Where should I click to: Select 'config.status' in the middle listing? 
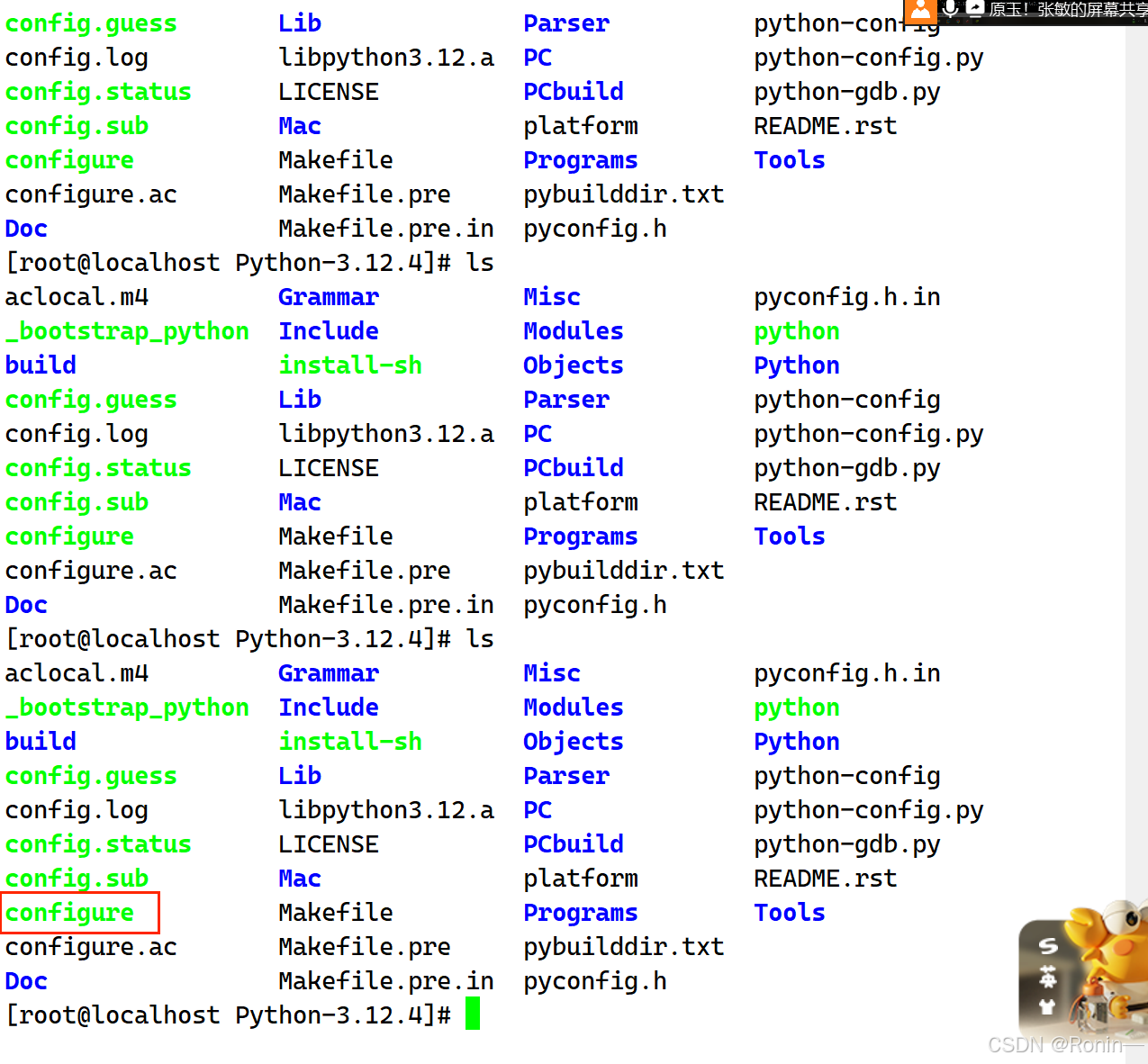[x=98, y=468]
